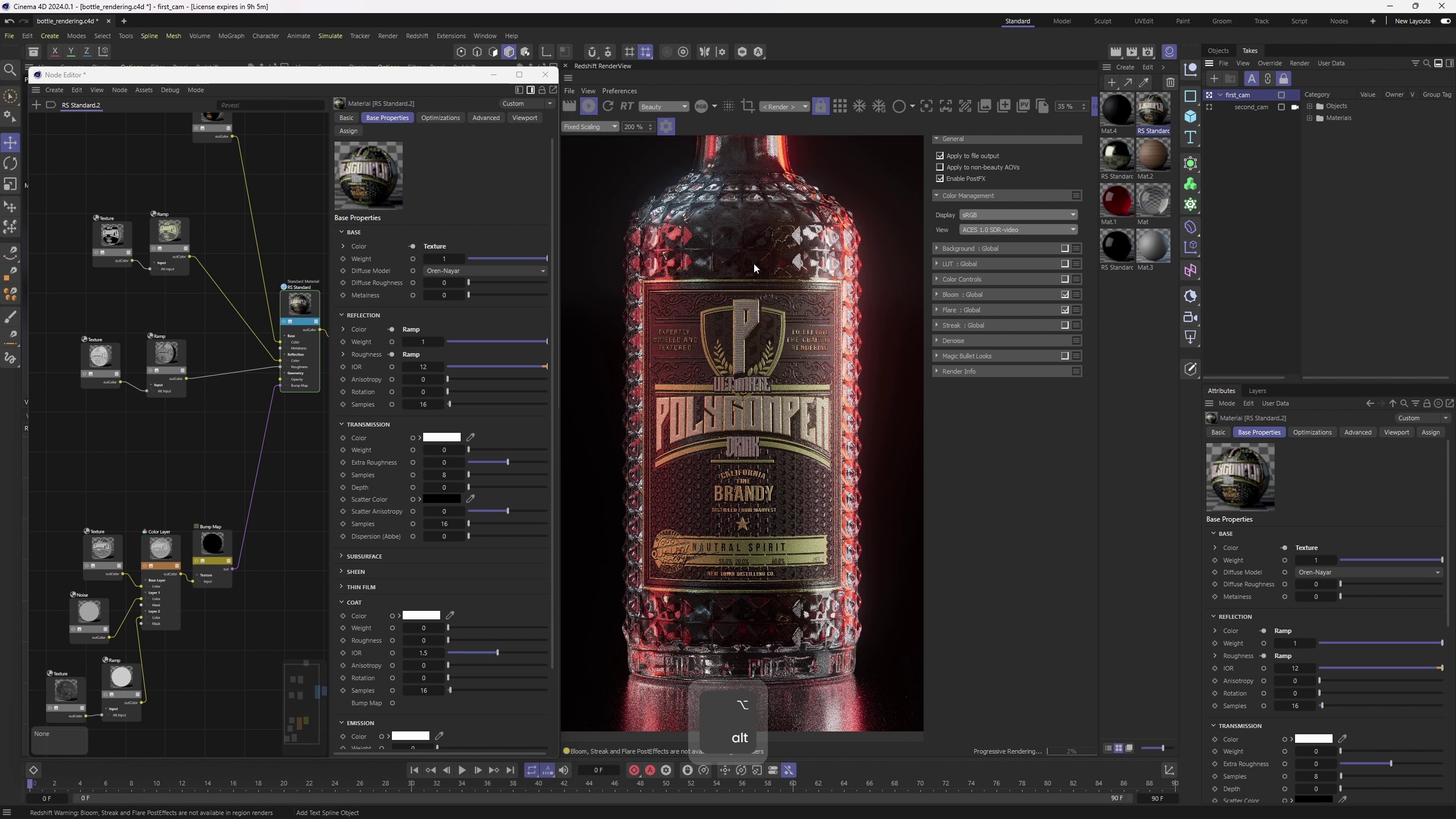Start Redshift RenderView render button
The width and height of the screenshot is (1456, 819).
click(589, 106)
